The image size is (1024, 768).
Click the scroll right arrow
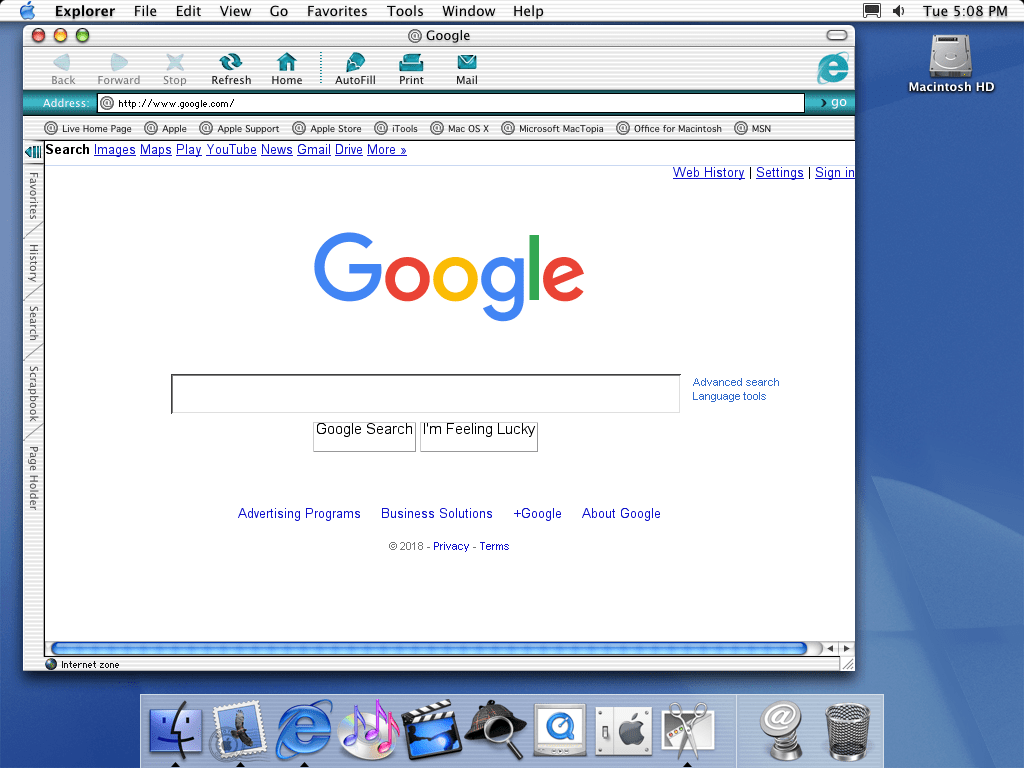point(846,648)
